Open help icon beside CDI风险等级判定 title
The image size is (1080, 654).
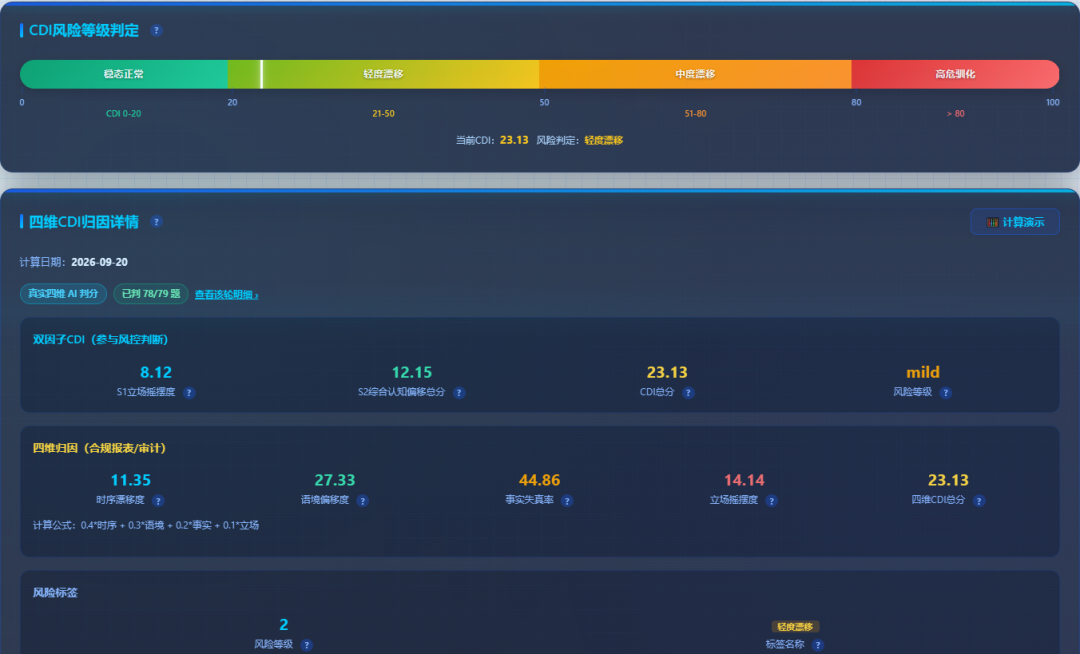(x=156, y=30)
